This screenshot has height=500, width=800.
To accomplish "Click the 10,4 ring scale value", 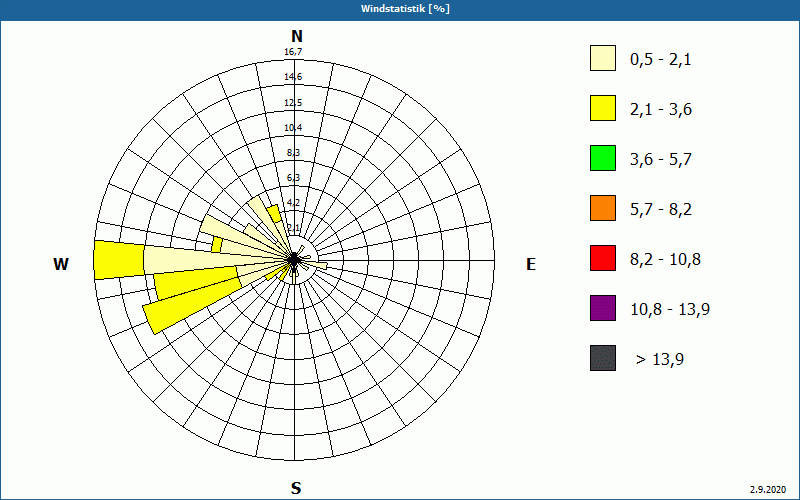I will (x=293, y=128).
